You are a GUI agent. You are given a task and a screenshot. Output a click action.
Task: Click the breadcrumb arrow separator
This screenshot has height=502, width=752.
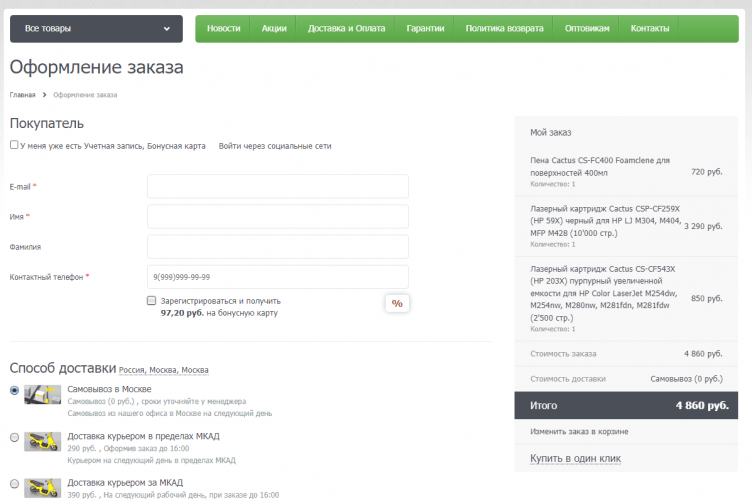[44, 95]
